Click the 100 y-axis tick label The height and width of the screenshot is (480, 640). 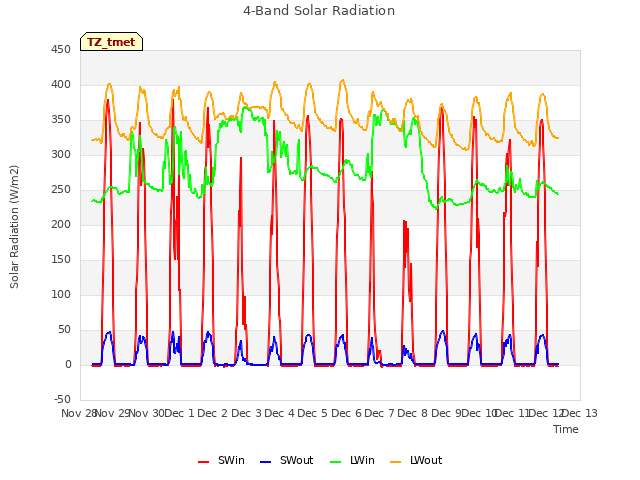(x=61, y=294)
